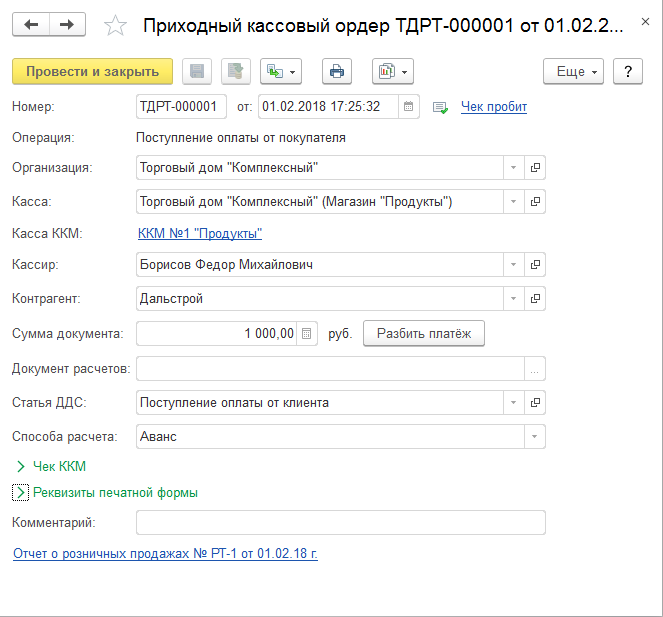Open calculator for document sum field
This screenshot has width=663, height=617.
(307, 334)
